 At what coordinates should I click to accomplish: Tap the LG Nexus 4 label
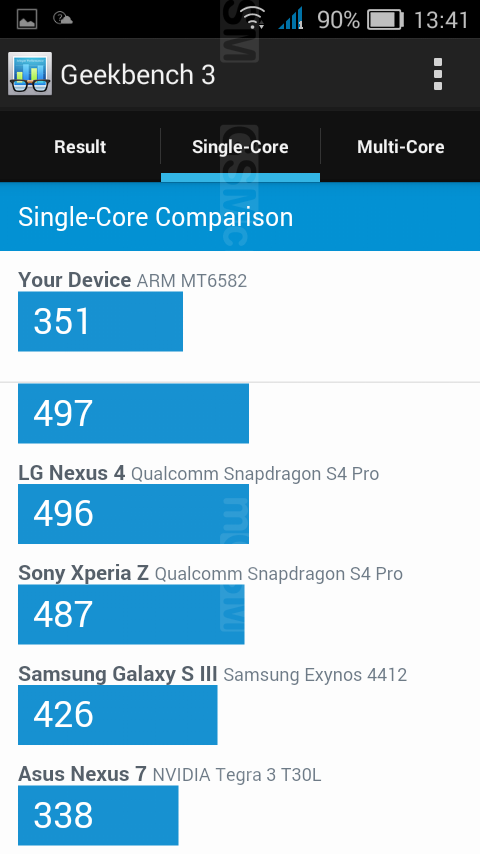click(x=71, y=473)
